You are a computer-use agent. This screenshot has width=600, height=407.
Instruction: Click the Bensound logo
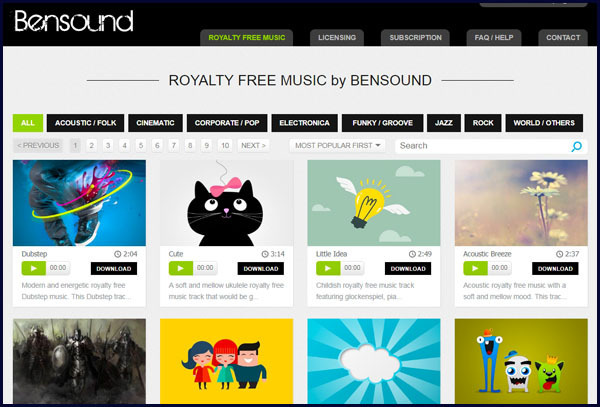(x=74, y=21)
